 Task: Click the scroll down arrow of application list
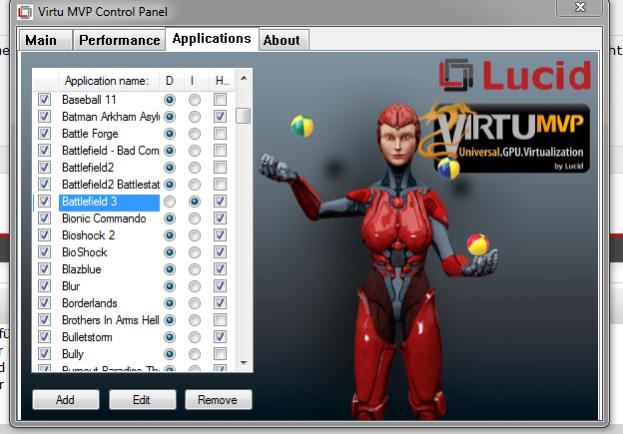coord(244,362)
